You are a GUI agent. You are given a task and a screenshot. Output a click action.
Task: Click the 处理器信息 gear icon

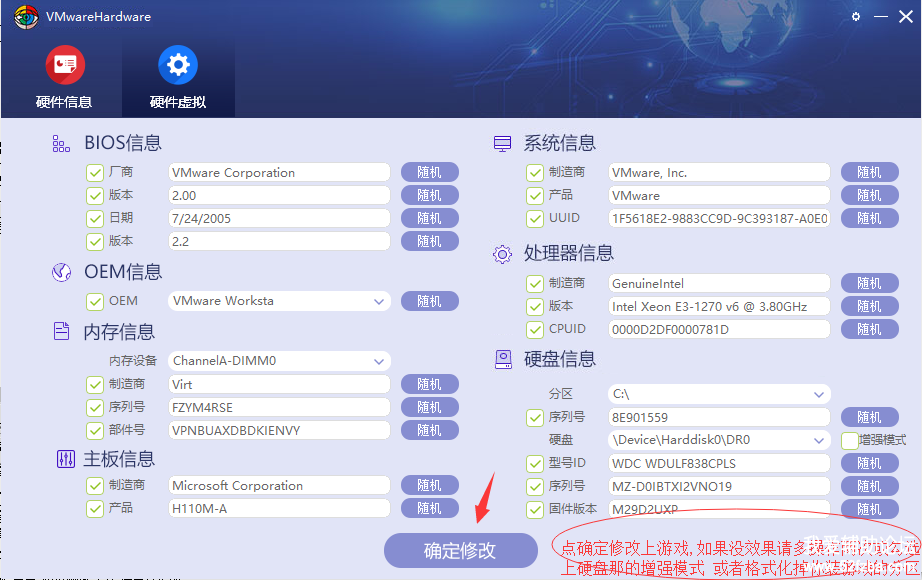click(x=502, y=254)
